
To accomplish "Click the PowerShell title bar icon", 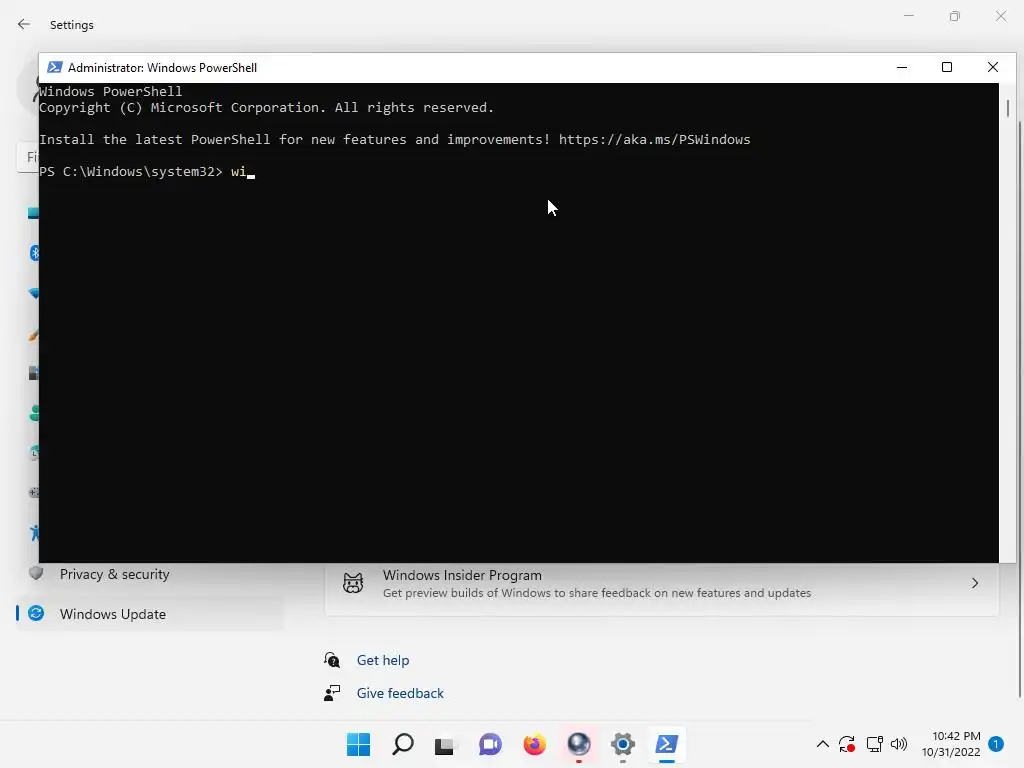I will 55,67.
